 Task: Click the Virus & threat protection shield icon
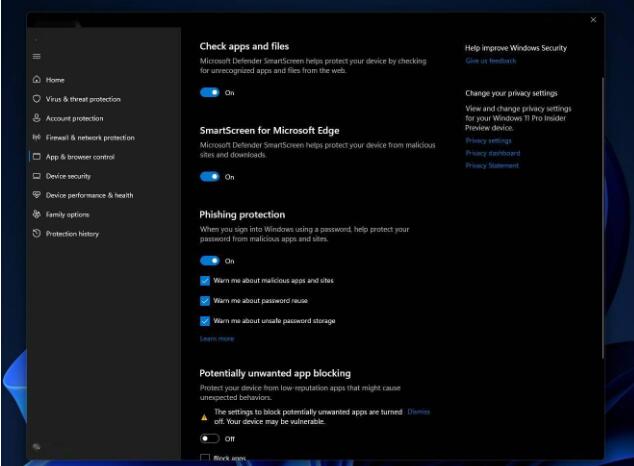coord(37,99)
